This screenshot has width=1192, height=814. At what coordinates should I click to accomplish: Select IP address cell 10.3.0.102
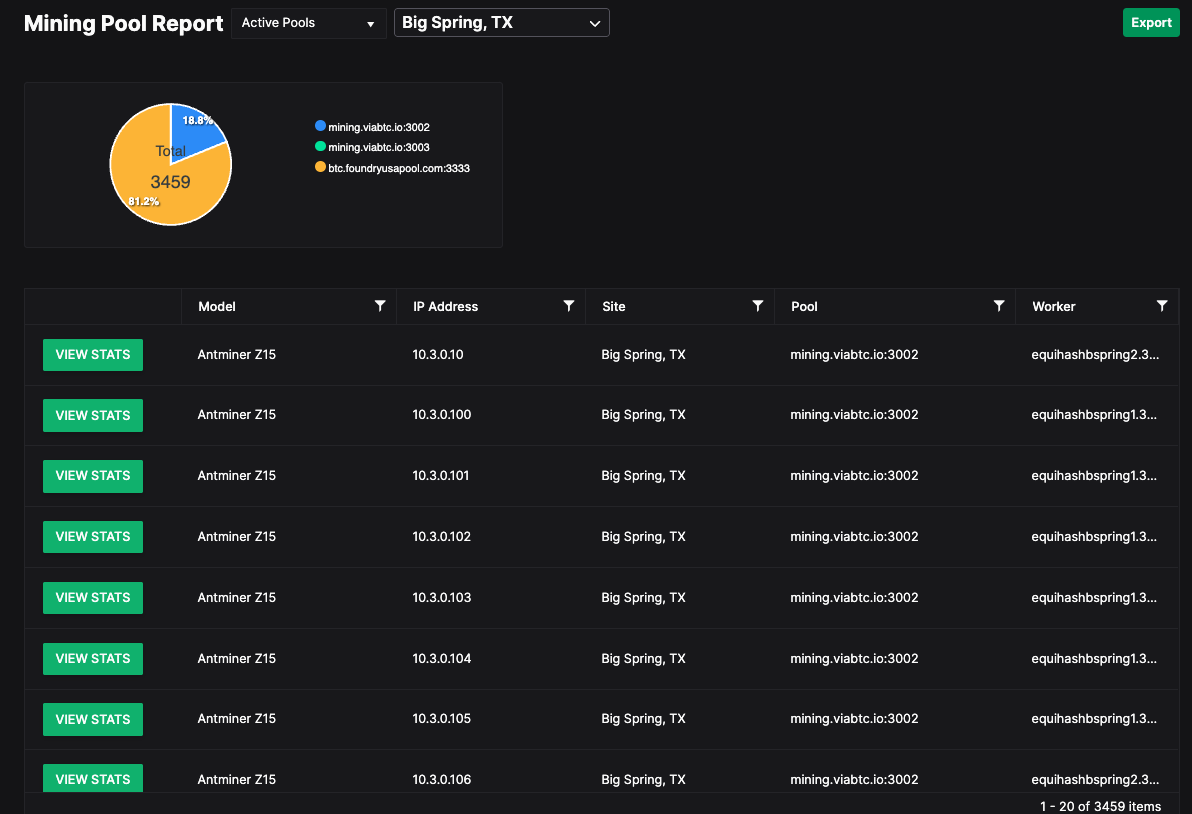coord(442,536)
